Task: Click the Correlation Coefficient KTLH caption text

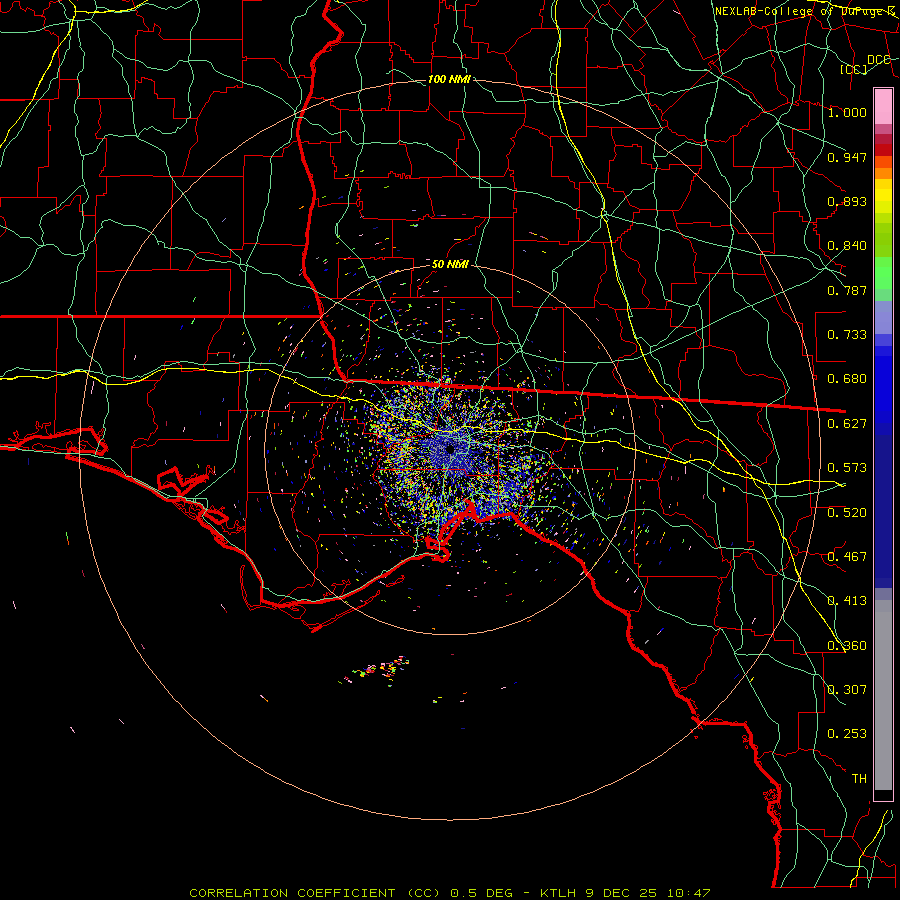Action: point(450,893)
